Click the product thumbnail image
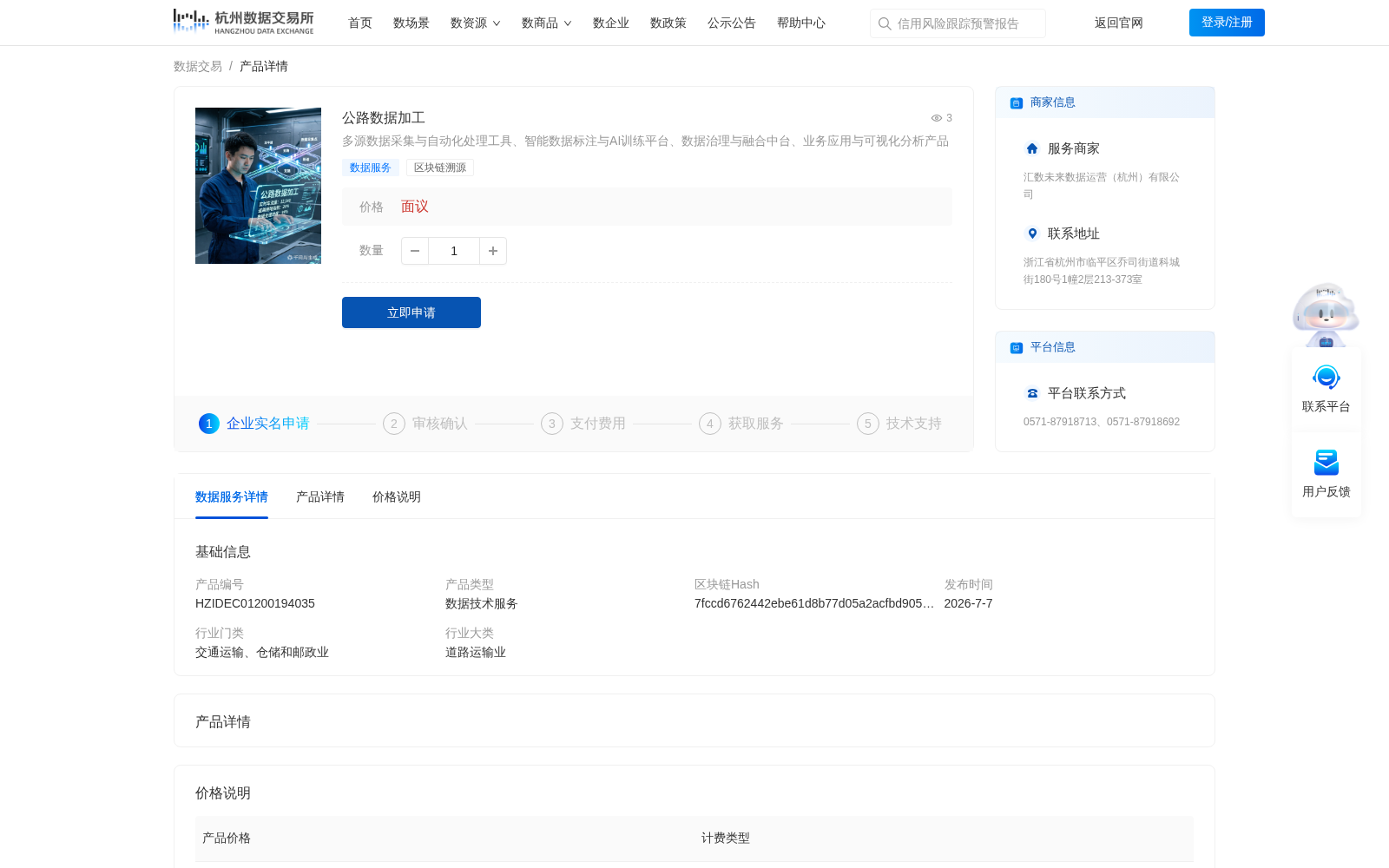Viewport: 1389px width, 868px height. pyautogui.click(x=258, y=186)
